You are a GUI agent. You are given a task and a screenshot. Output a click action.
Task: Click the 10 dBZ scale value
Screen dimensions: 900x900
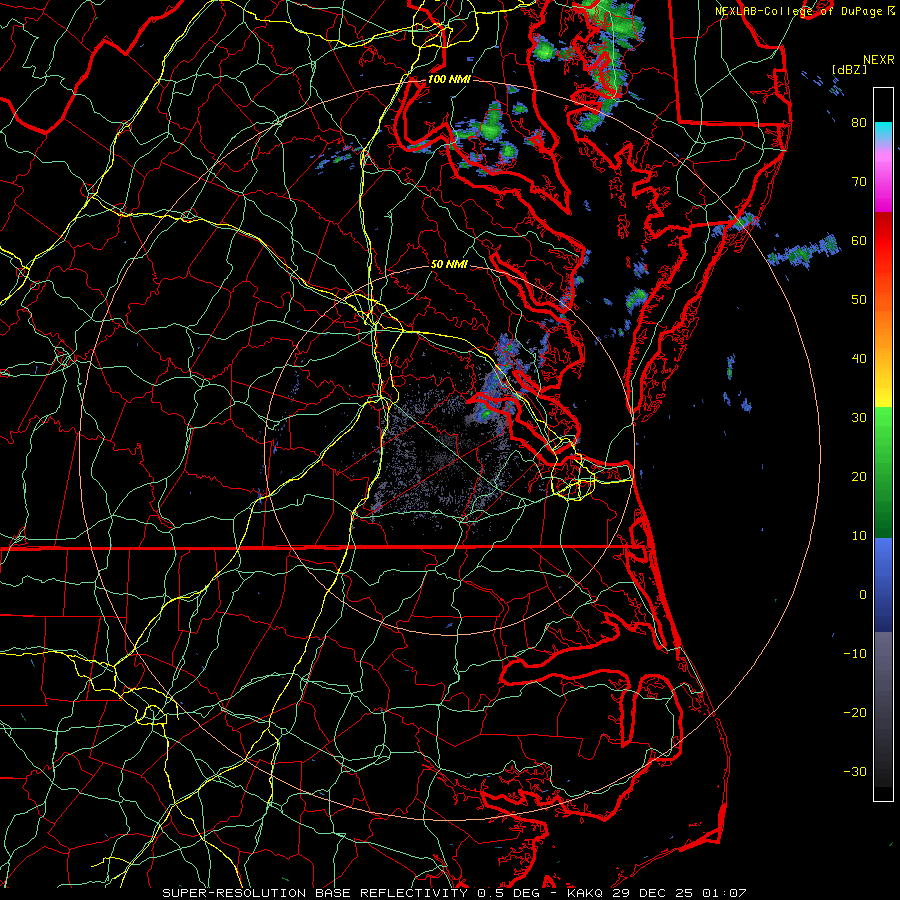(859, 536)
